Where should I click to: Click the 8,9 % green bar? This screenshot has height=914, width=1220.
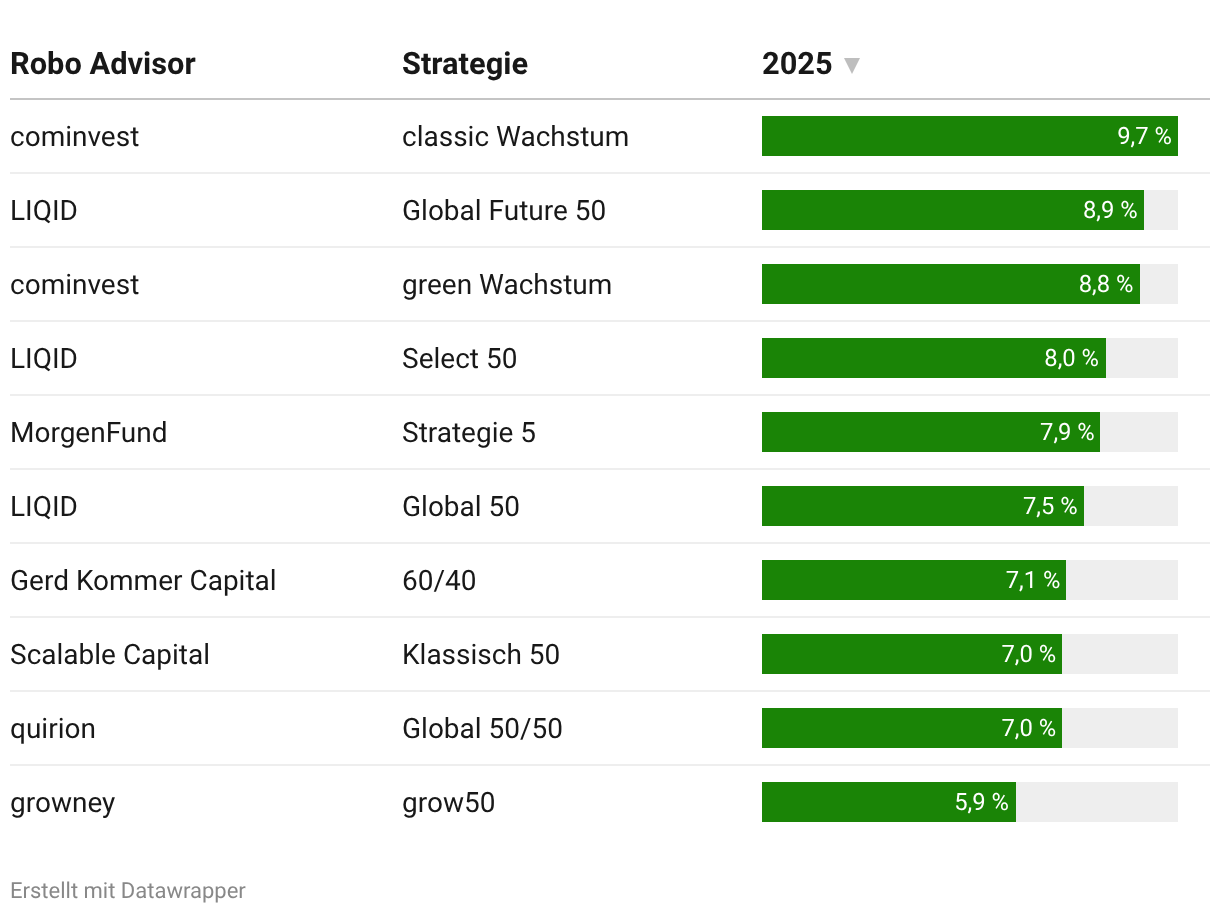point(951,210)
